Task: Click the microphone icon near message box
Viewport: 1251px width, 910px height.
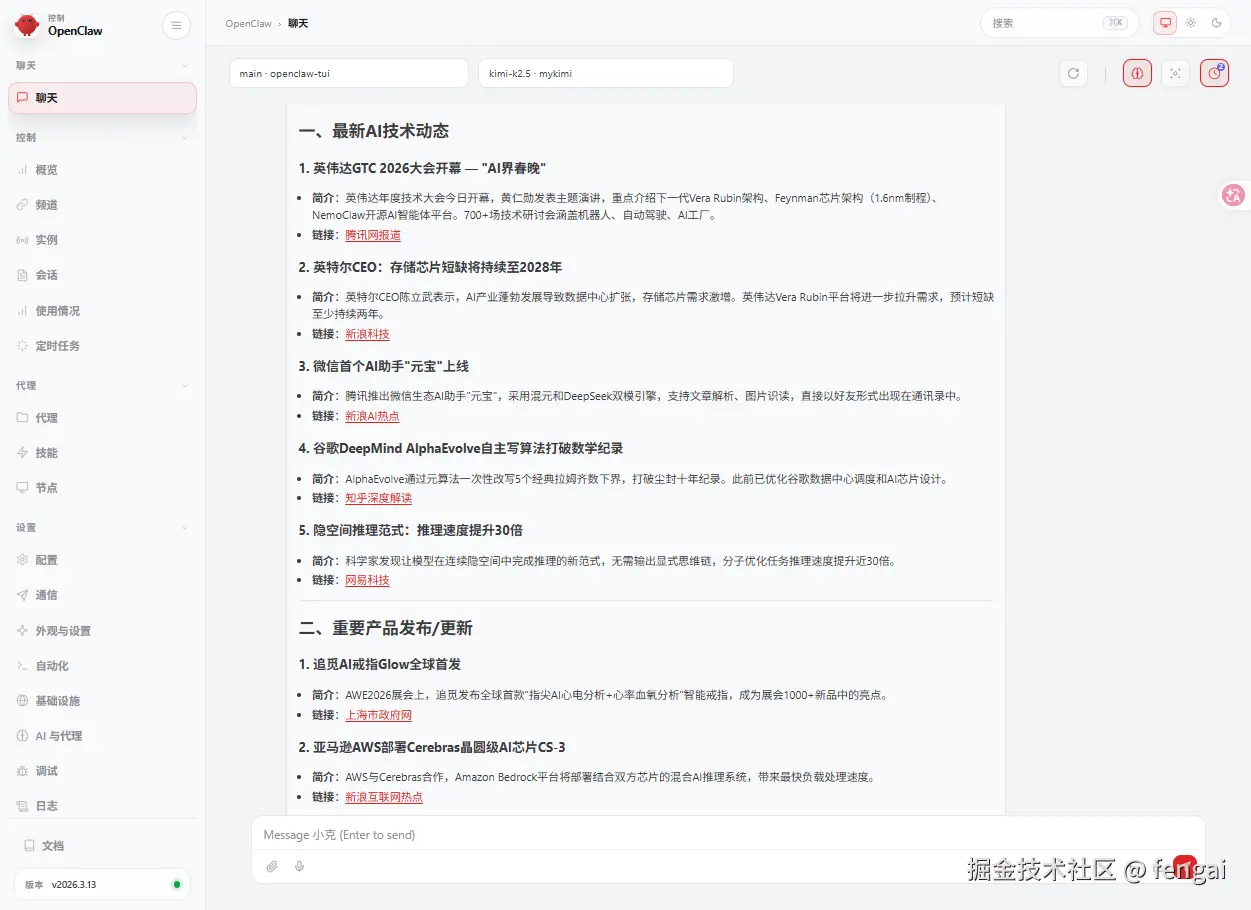Action: click(x=299, y=866)
